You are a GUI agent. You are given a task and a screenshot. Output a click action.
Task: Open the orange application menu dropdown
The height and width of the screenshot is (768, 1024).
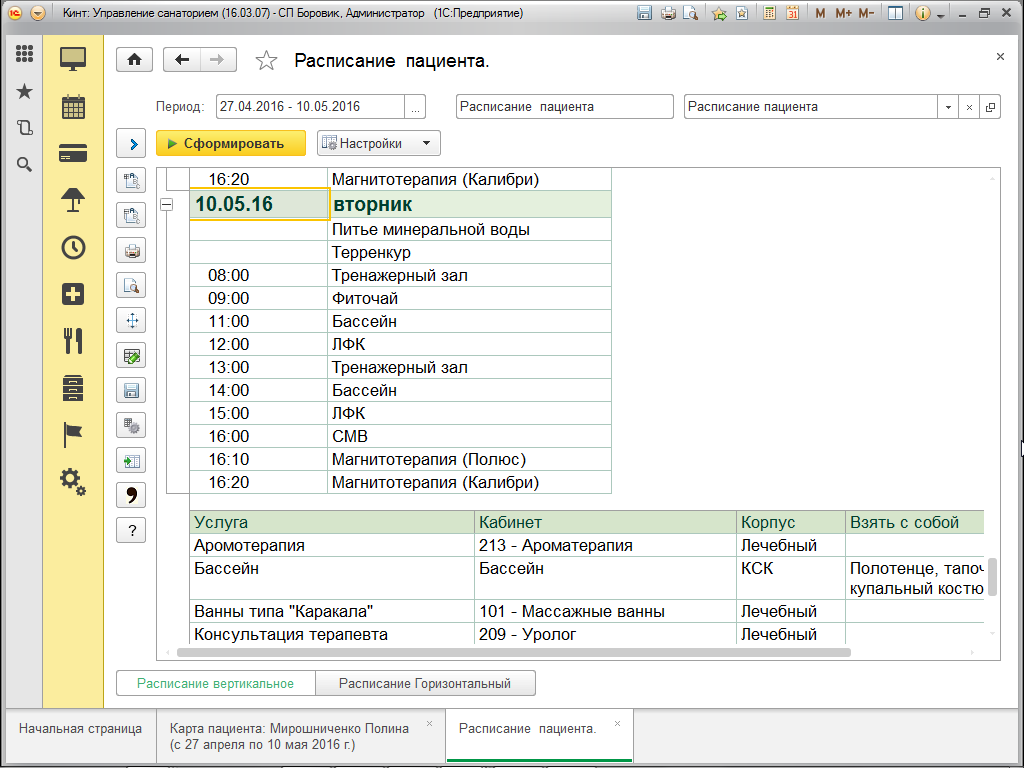(38, 13)
